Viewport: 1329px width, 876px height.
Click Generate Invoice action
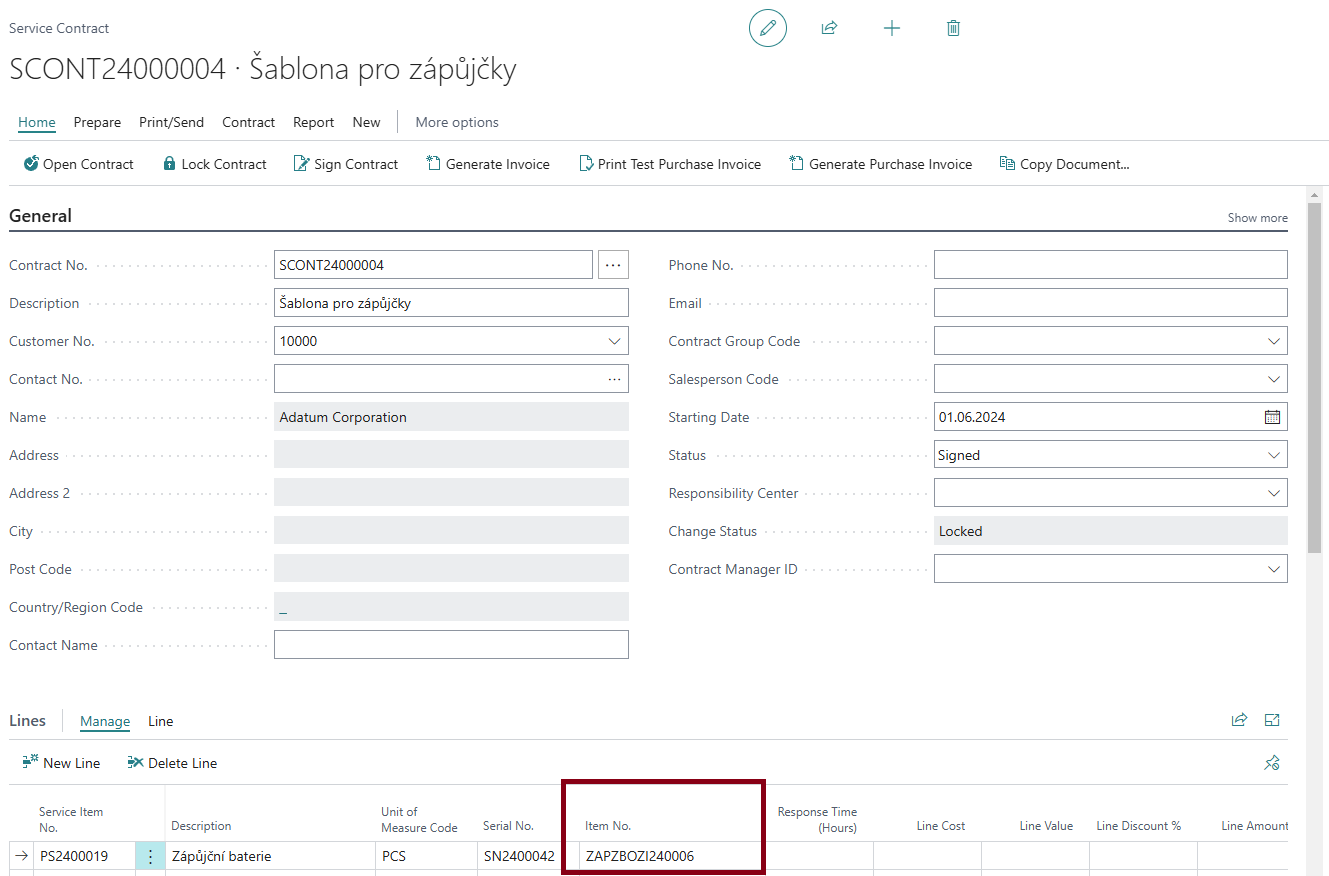[488, 164]
